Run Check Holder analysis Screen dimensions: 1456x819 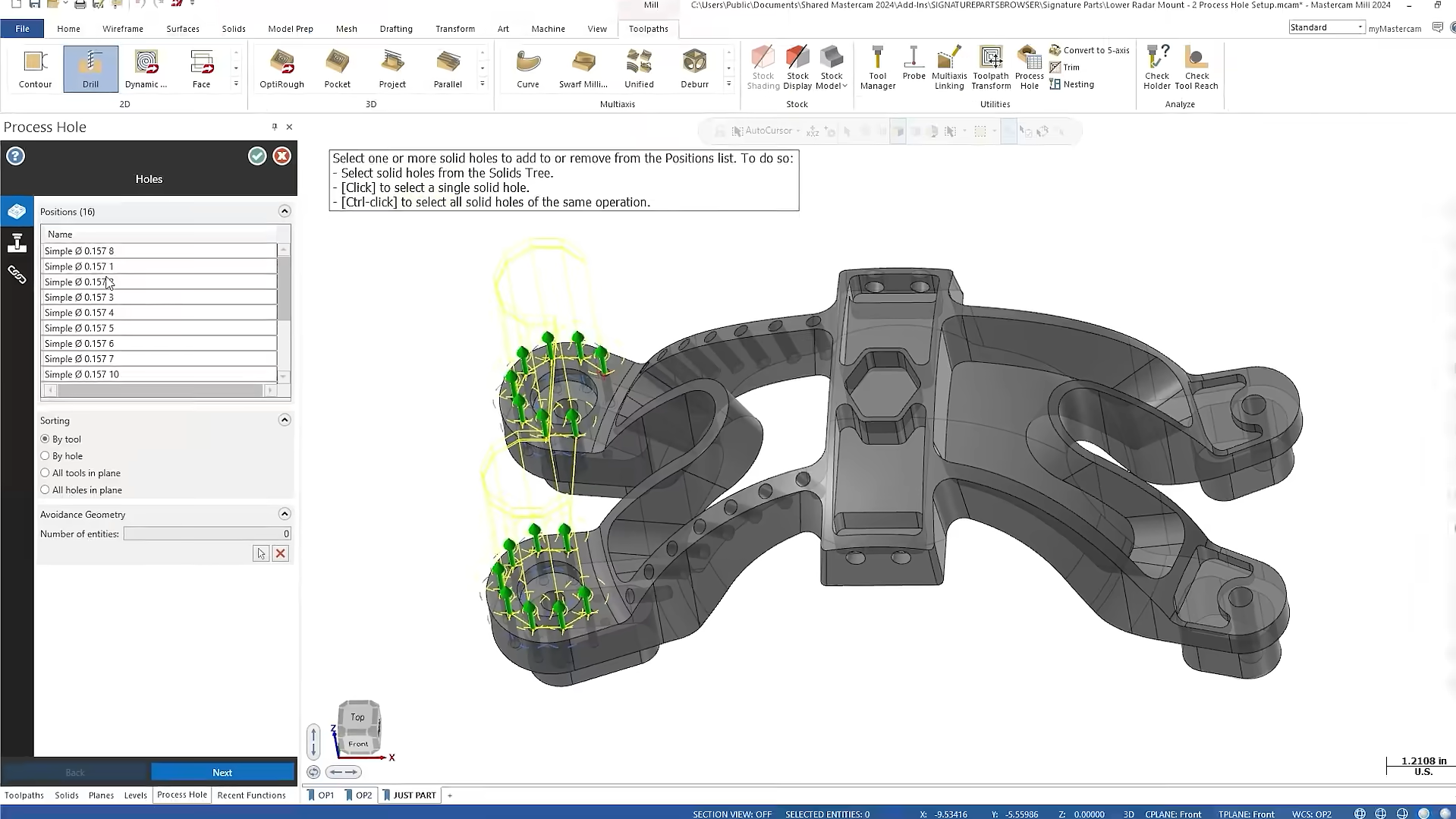[x=1157, y=68]
